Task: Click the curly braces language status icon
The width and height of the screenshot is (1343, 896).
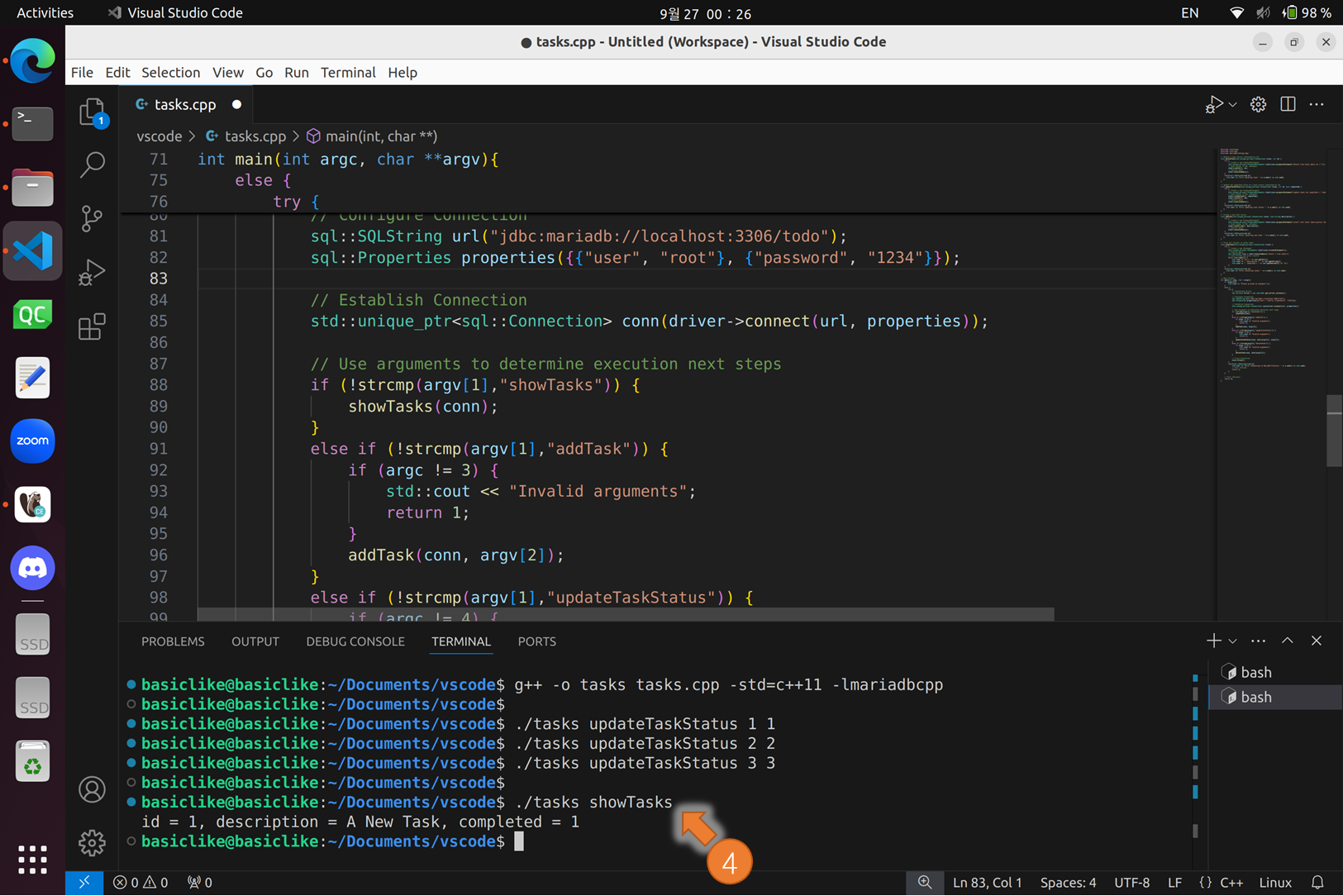Action: [x=1206, y=883]
